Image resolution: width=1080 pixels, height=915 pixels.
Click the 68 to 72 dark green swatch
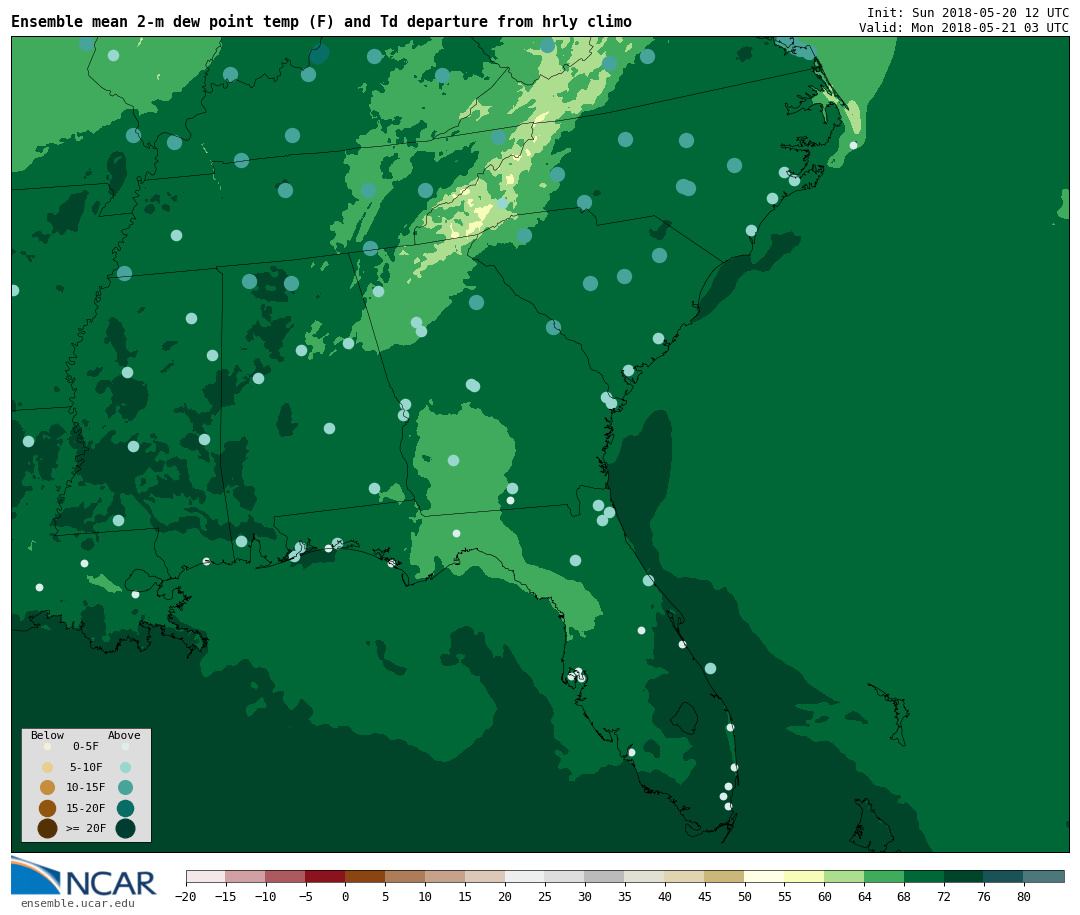pyautogui.click(x=925, y=876)
